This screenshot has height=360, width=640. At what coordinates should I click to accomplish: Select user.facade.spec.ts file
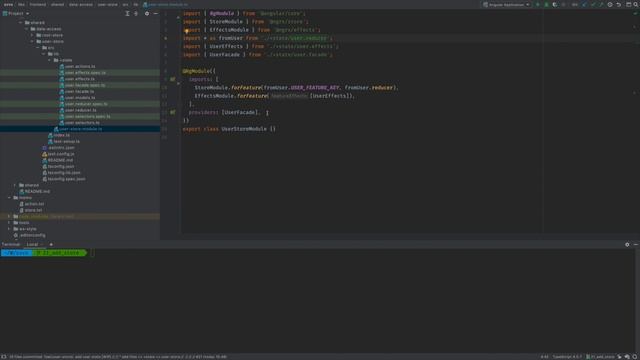(82, 85)
